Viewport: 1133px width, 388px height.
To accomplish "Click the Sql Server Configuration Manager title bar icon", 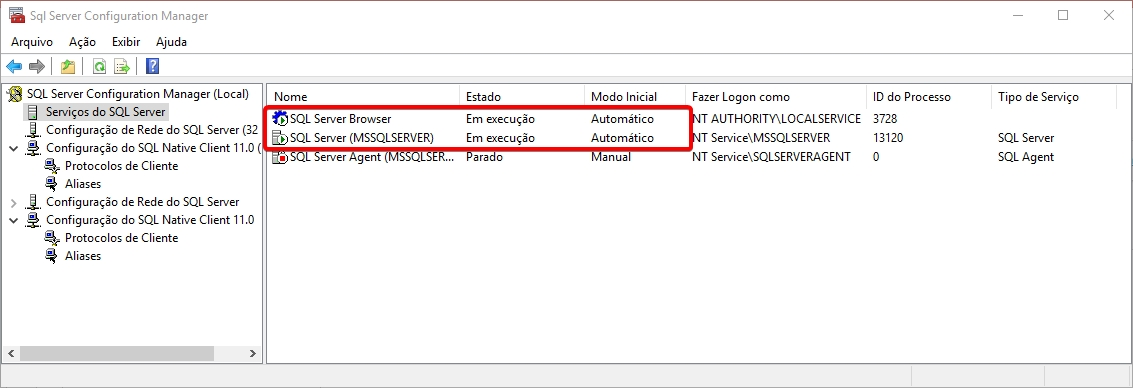I will [x=16, y=15].
